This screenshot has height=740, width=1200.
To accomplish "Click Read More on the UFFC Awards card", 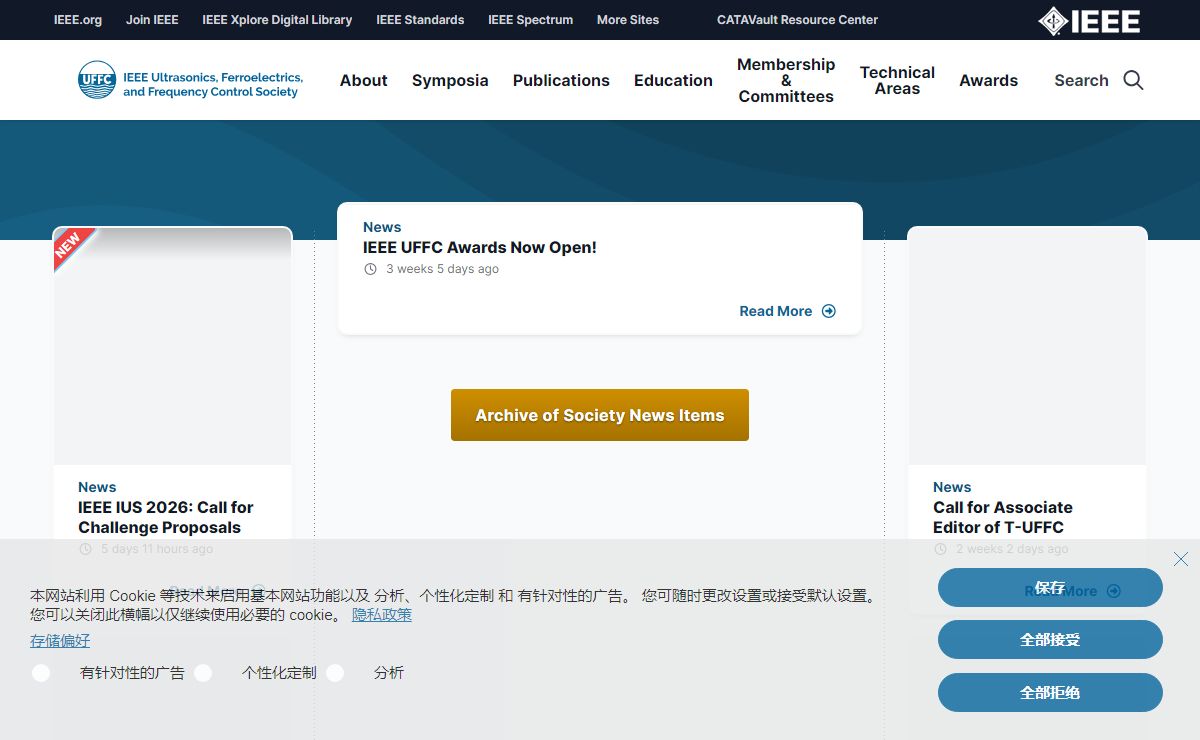I will (776, 311).
